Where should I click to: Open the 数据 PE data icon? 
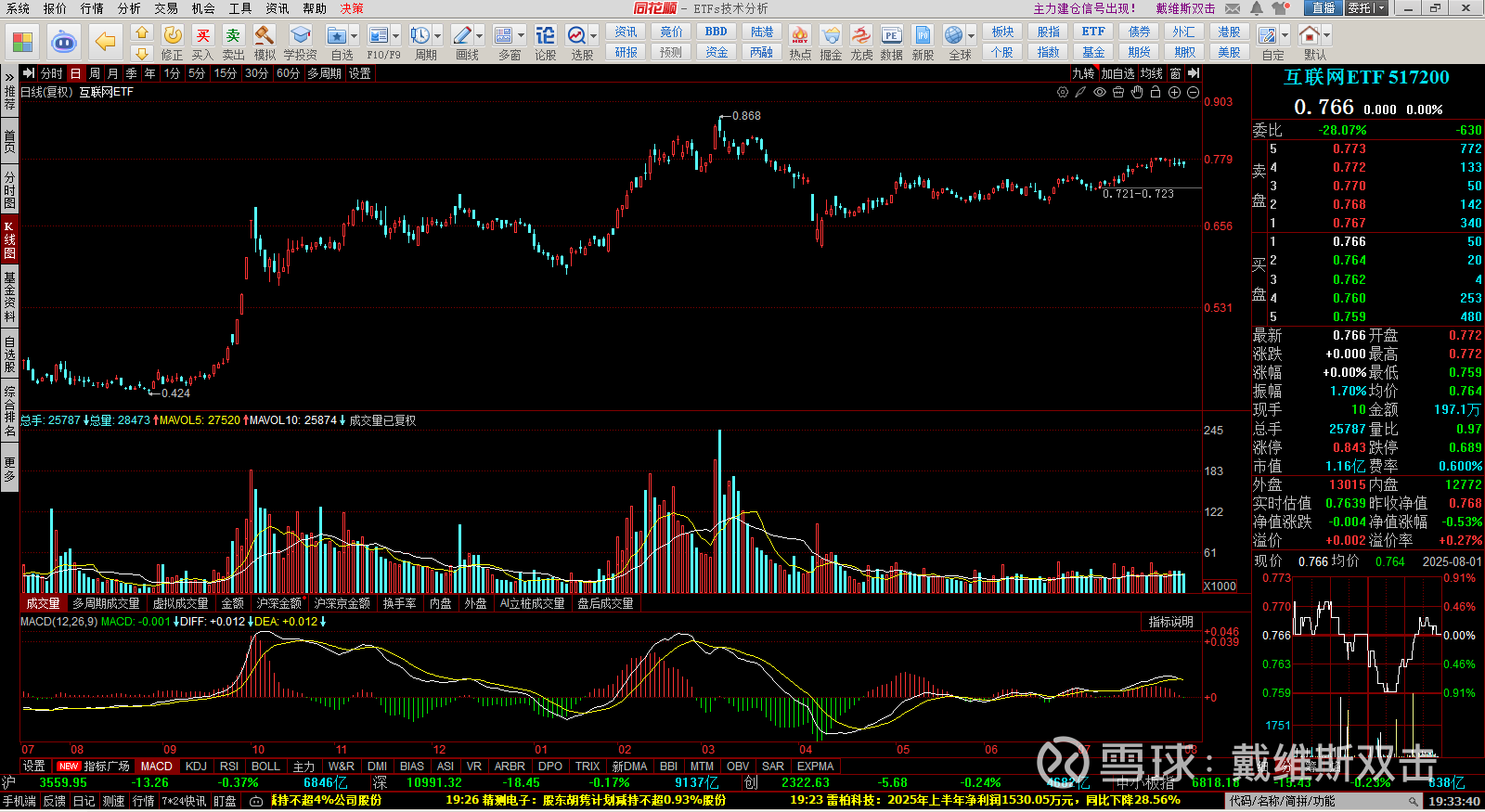(x=891, y=35)
